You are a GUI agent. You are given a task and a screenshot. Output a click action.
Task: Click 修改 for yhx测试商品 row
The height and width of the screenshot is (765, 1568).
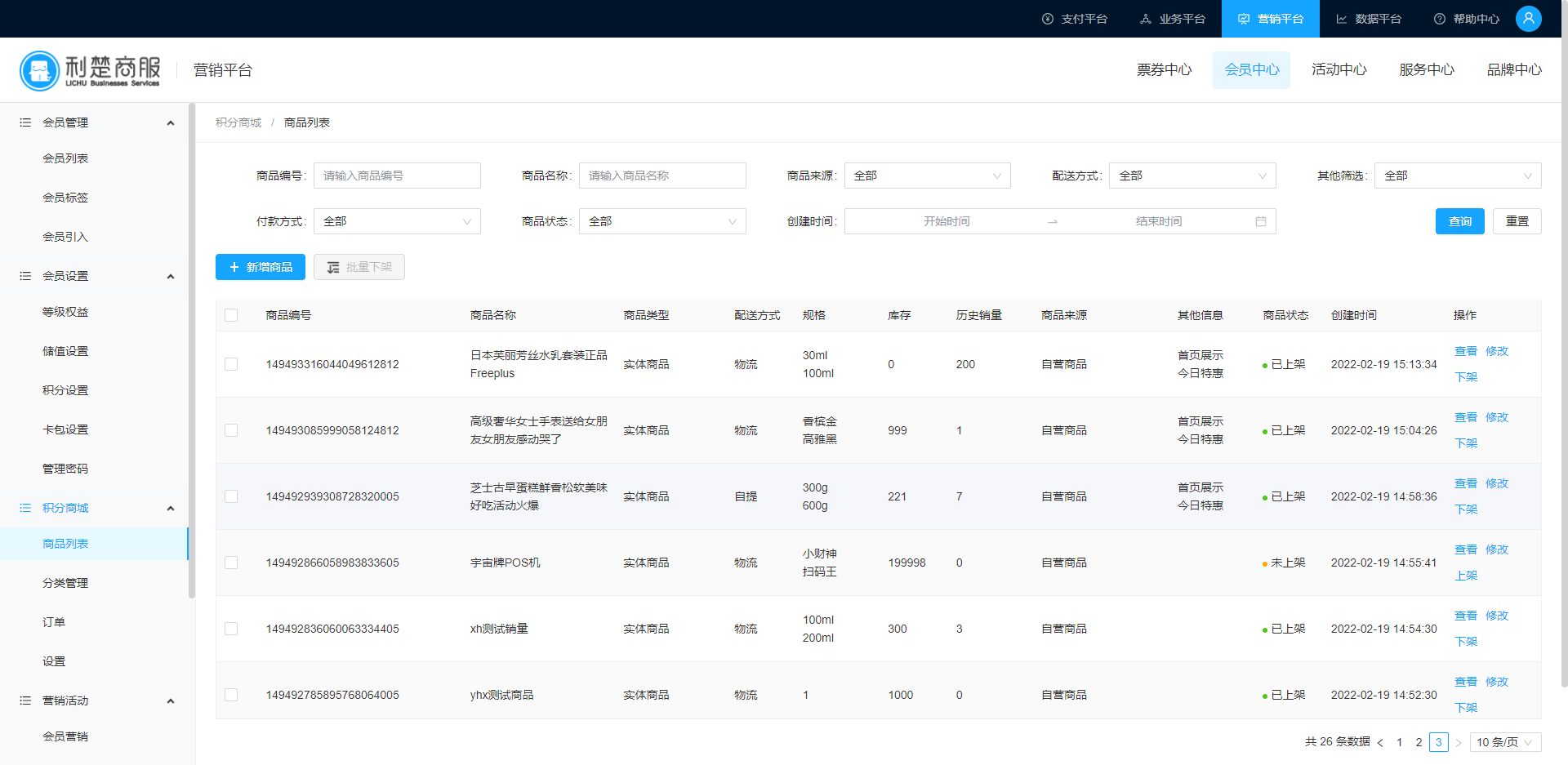pos(1497,682)
